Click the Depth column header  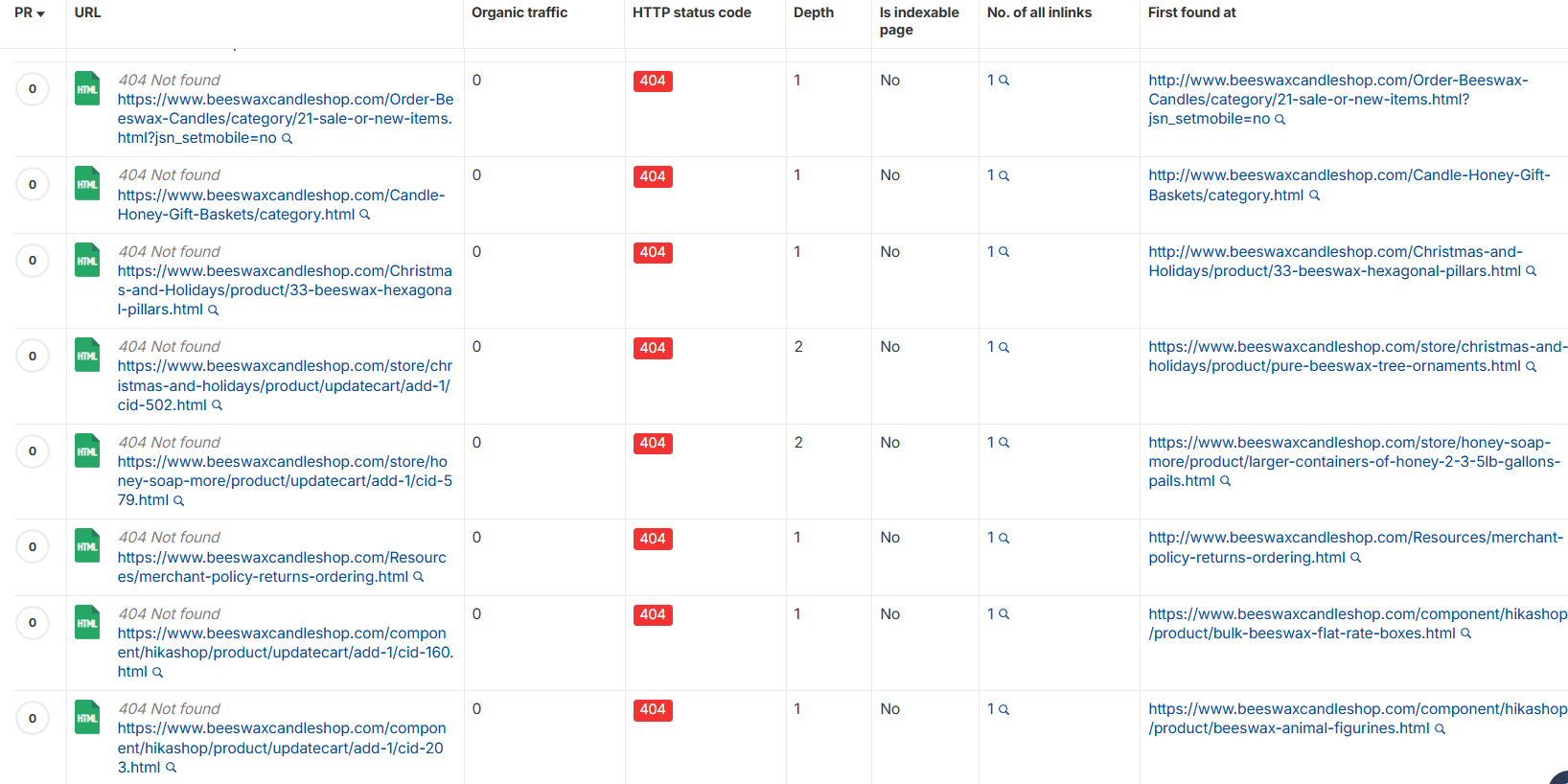tap(814, 12)
